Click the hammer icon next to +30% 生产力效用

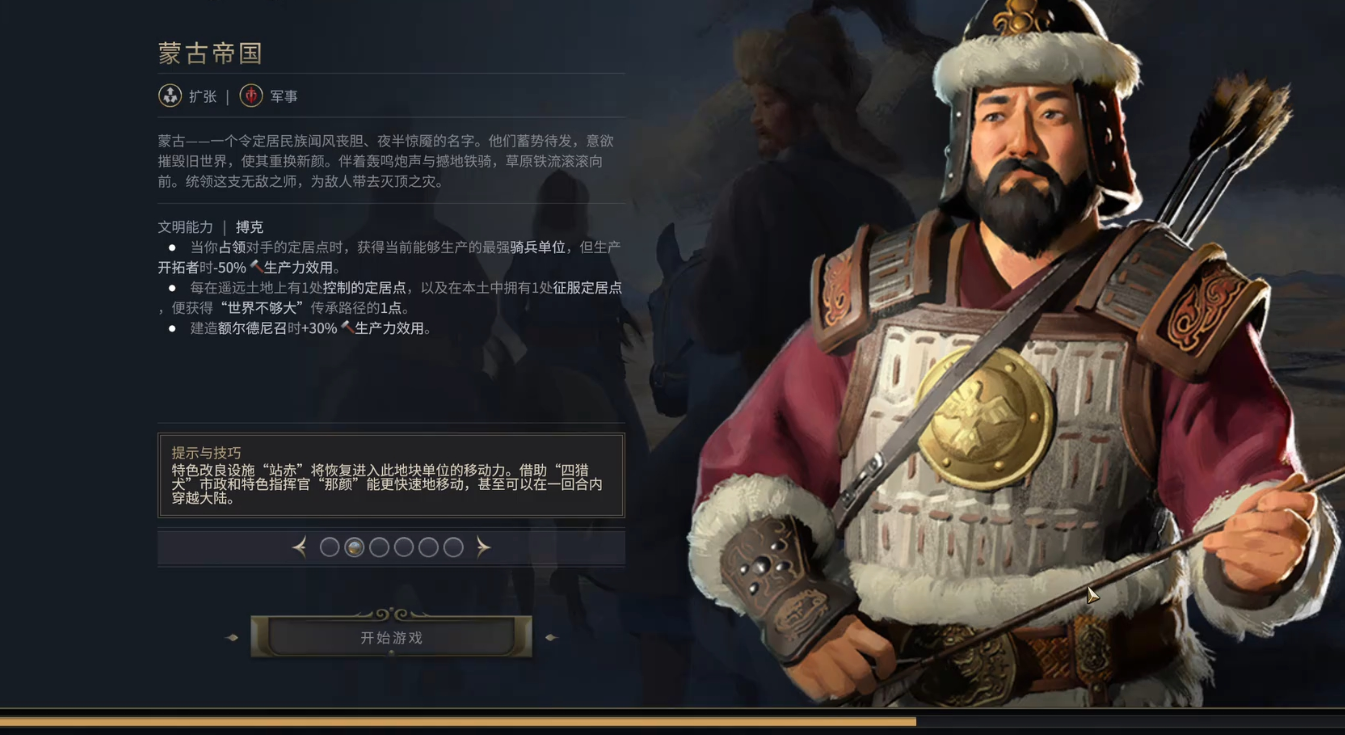(347, 328)
